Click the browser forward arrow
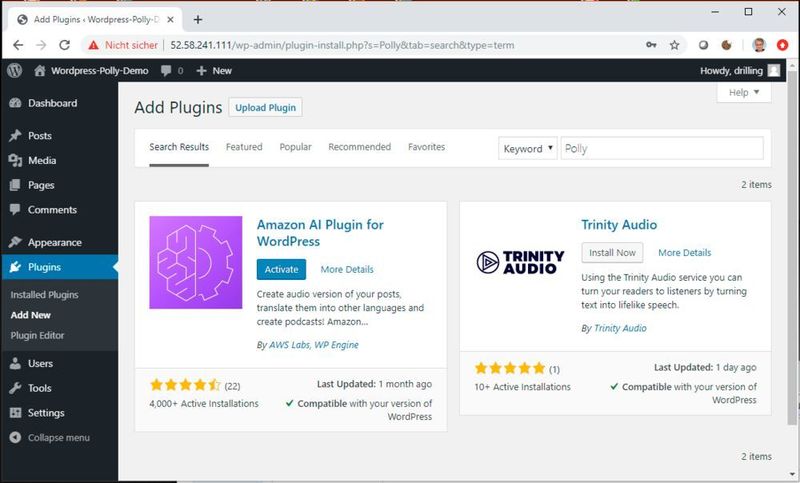Viewport: 800px width, 483px height. pos(41,45)
